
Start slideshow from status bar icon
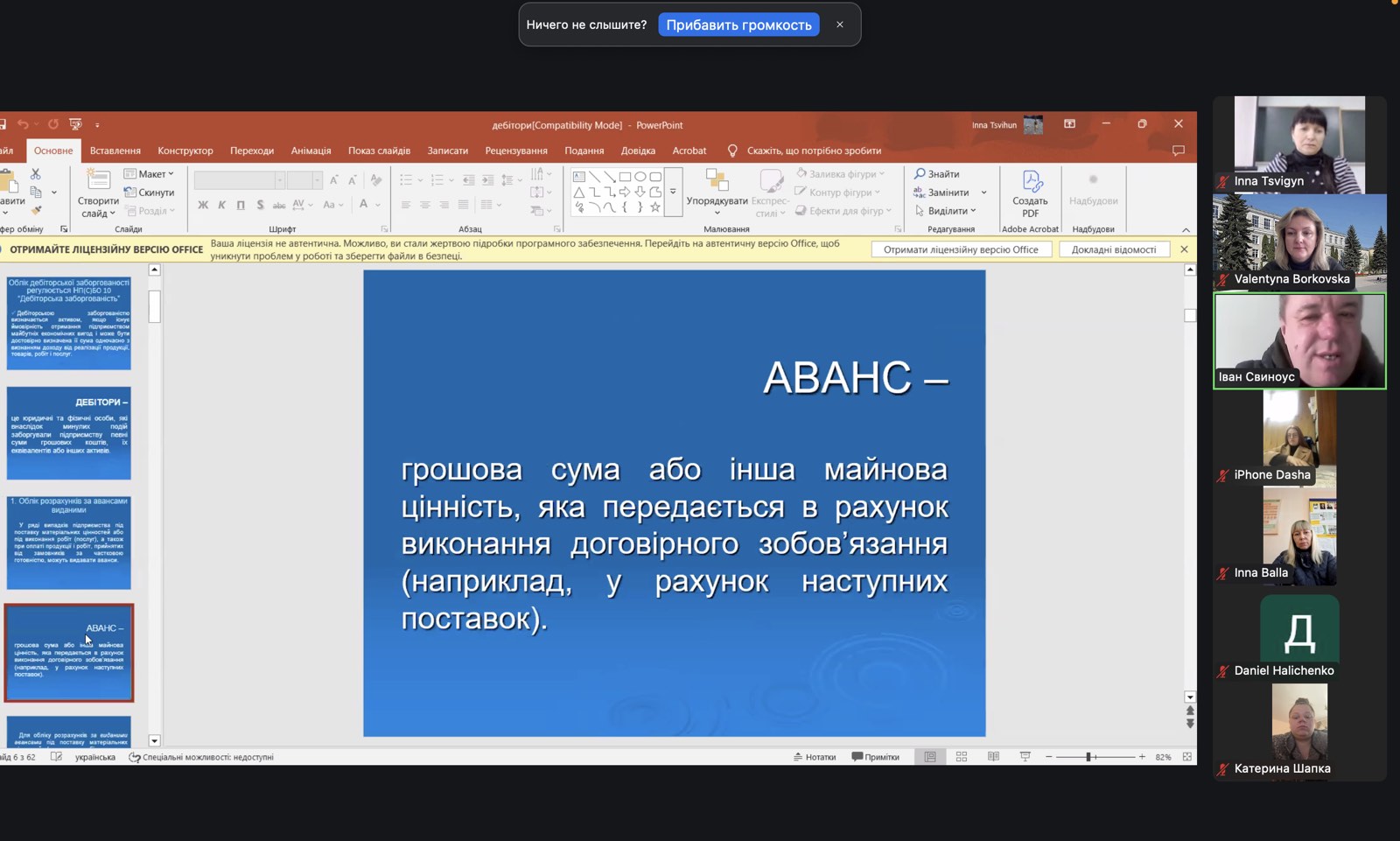(1025, 757)
